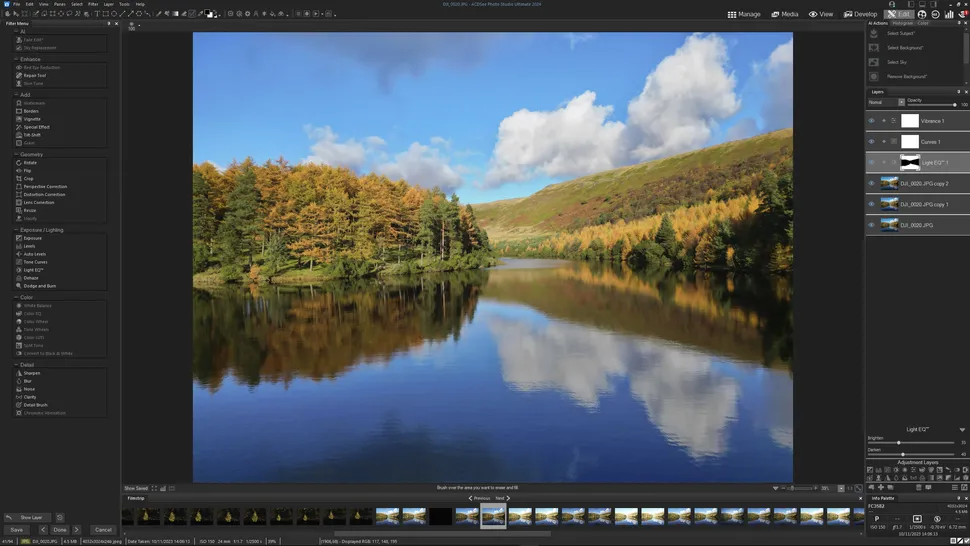Hide the Vibrance 1 layer
The height and width of the screenshot is (546, 970).
click(871, 120)
